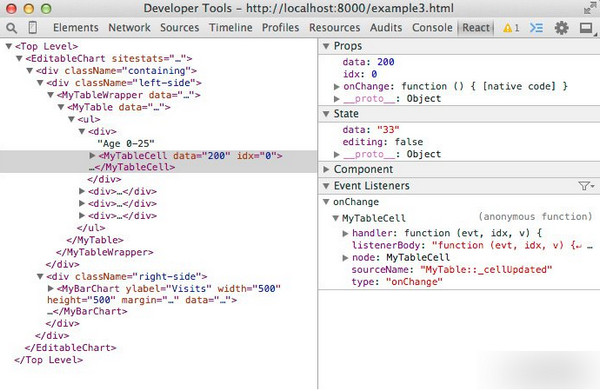Image resolution: width=600 pixels, height=391 pixels.
Task: Click the editing: false value
Action: pos(409,142)
